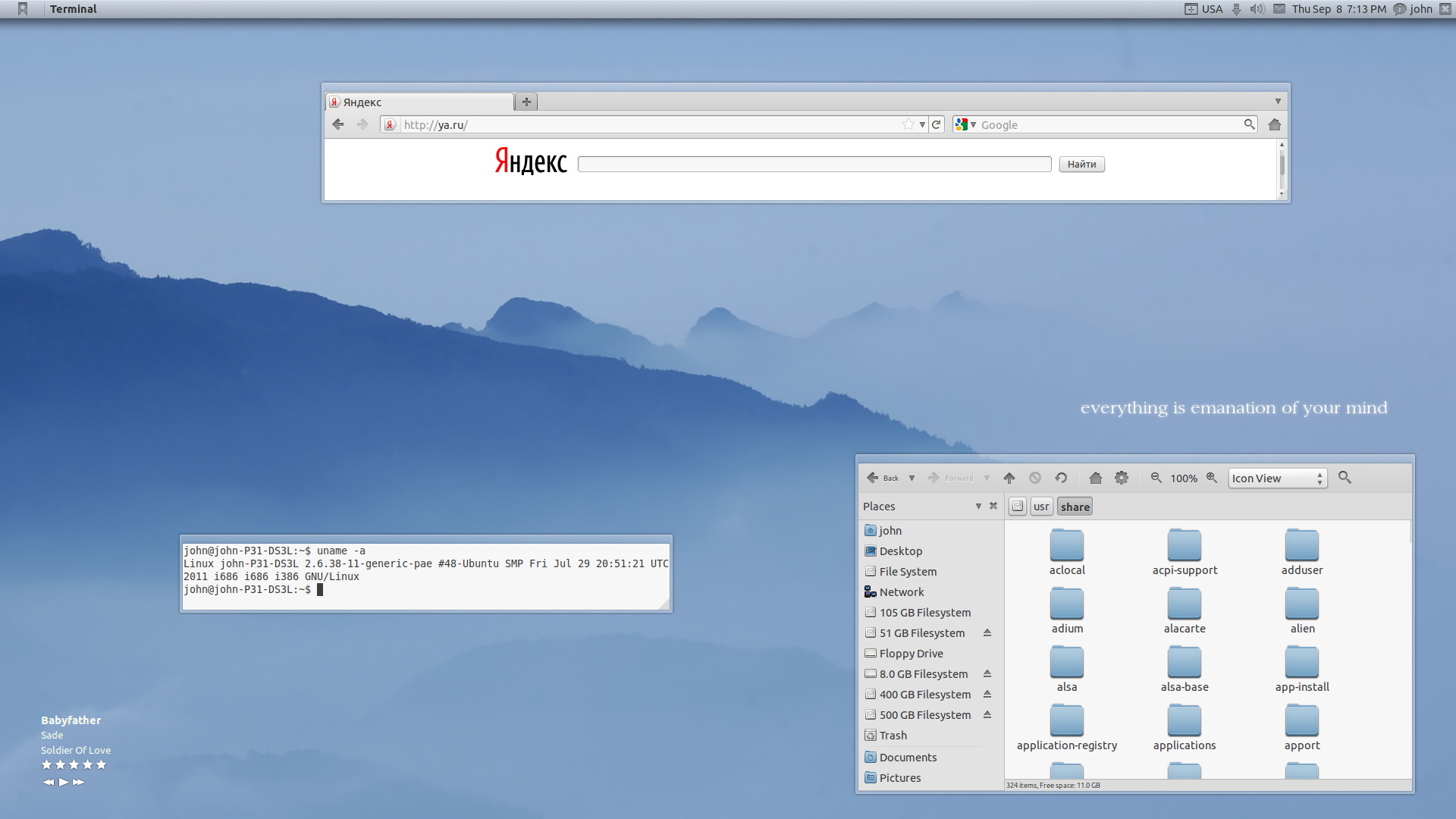This screenshot has width=1456, height=819.
Task: Go to the home folder icon
Action: tap(1095, 478)
